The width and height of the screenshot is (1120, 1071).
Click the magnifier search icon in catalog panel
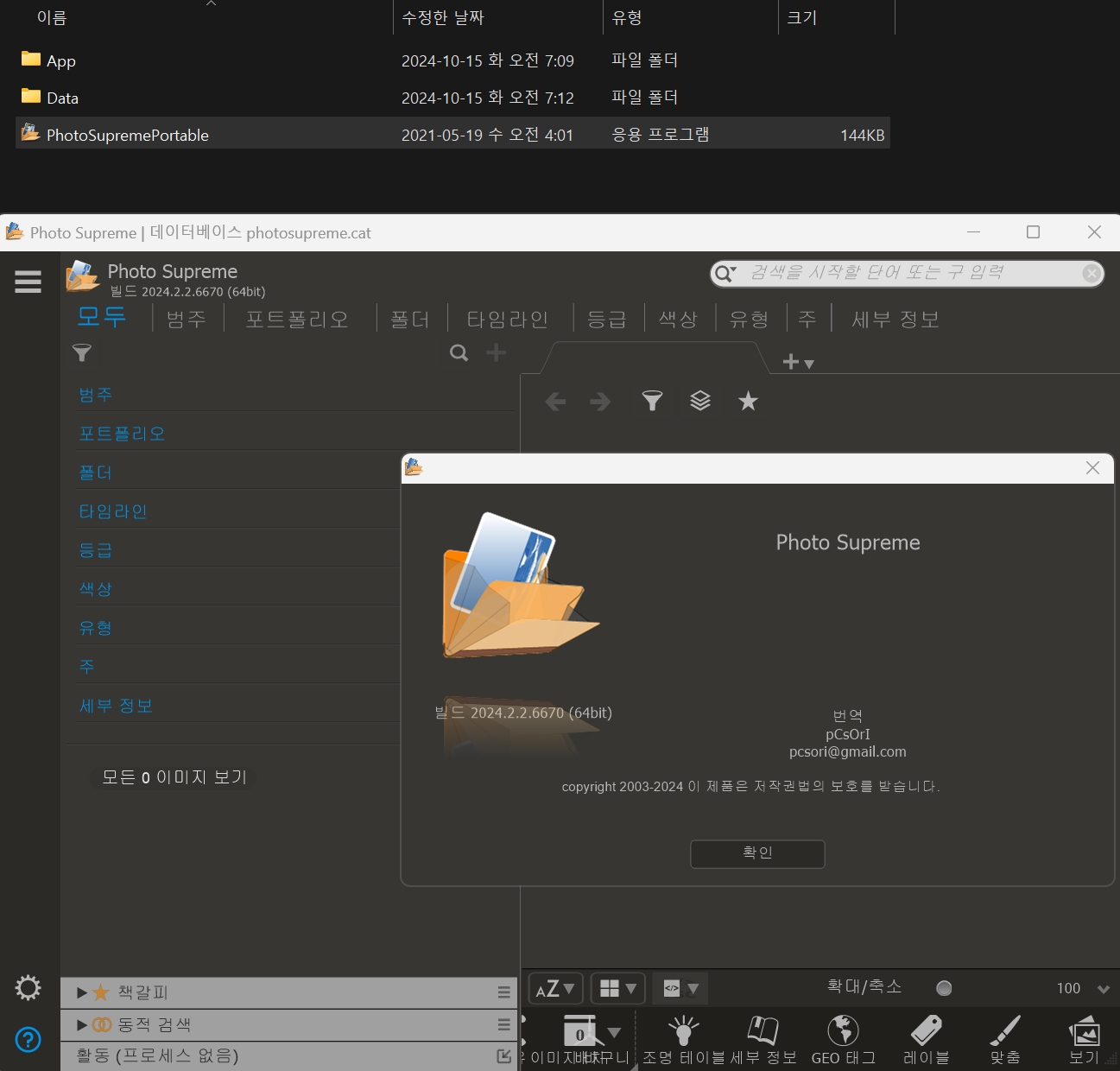tap(459, 352)
